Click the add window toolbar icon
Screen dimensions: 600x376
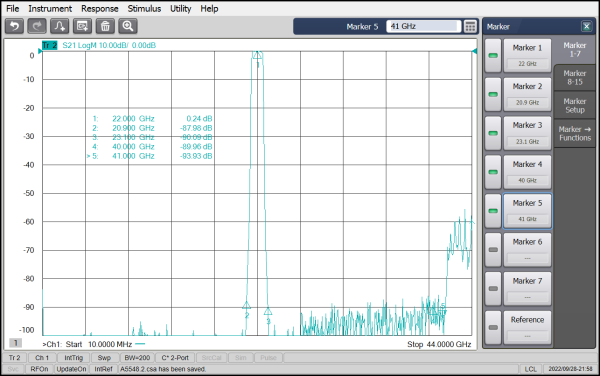pyautogui.click(x=82, y=26)
